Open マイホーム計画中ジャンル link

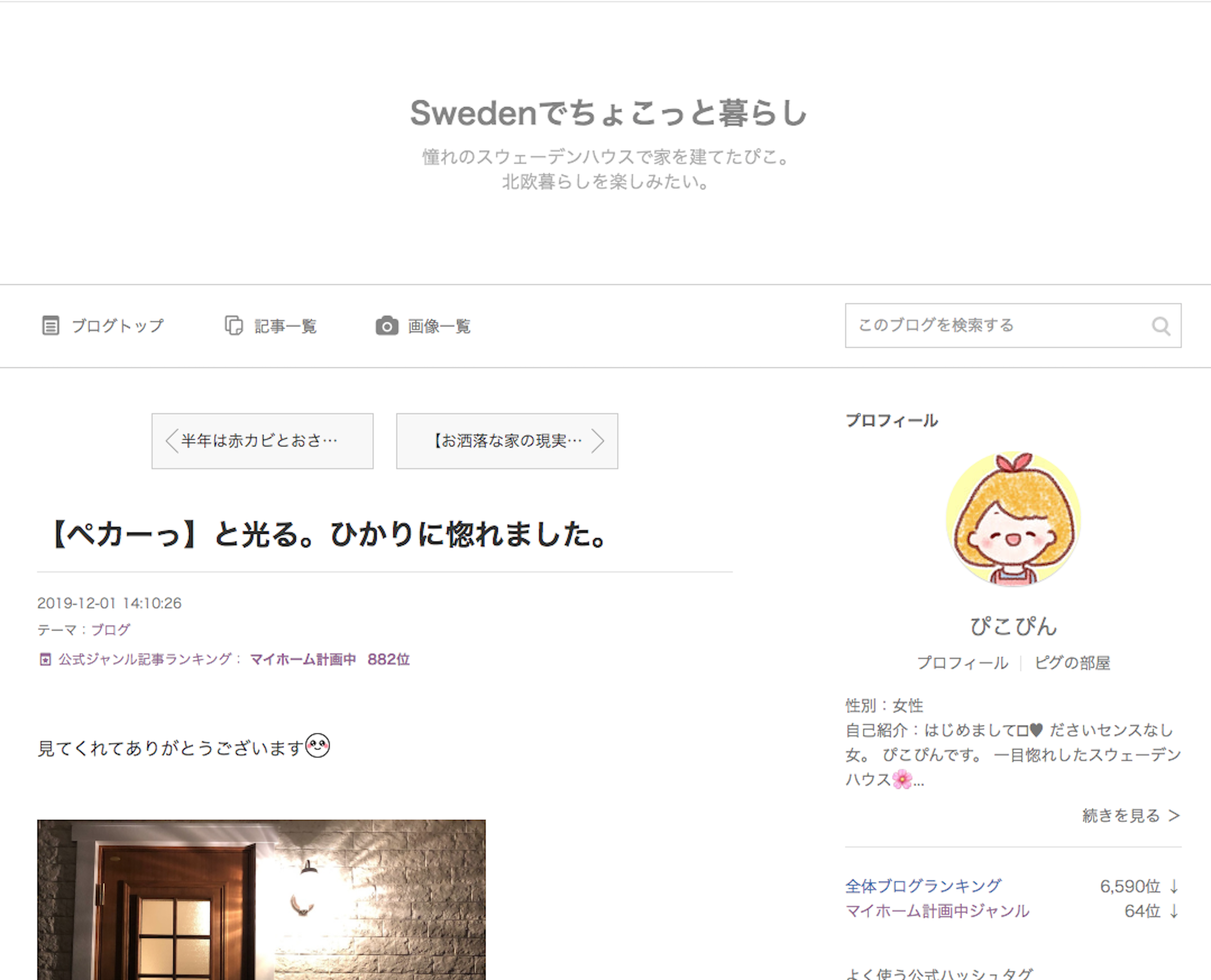pyautogui.click(x=937, y=911)
